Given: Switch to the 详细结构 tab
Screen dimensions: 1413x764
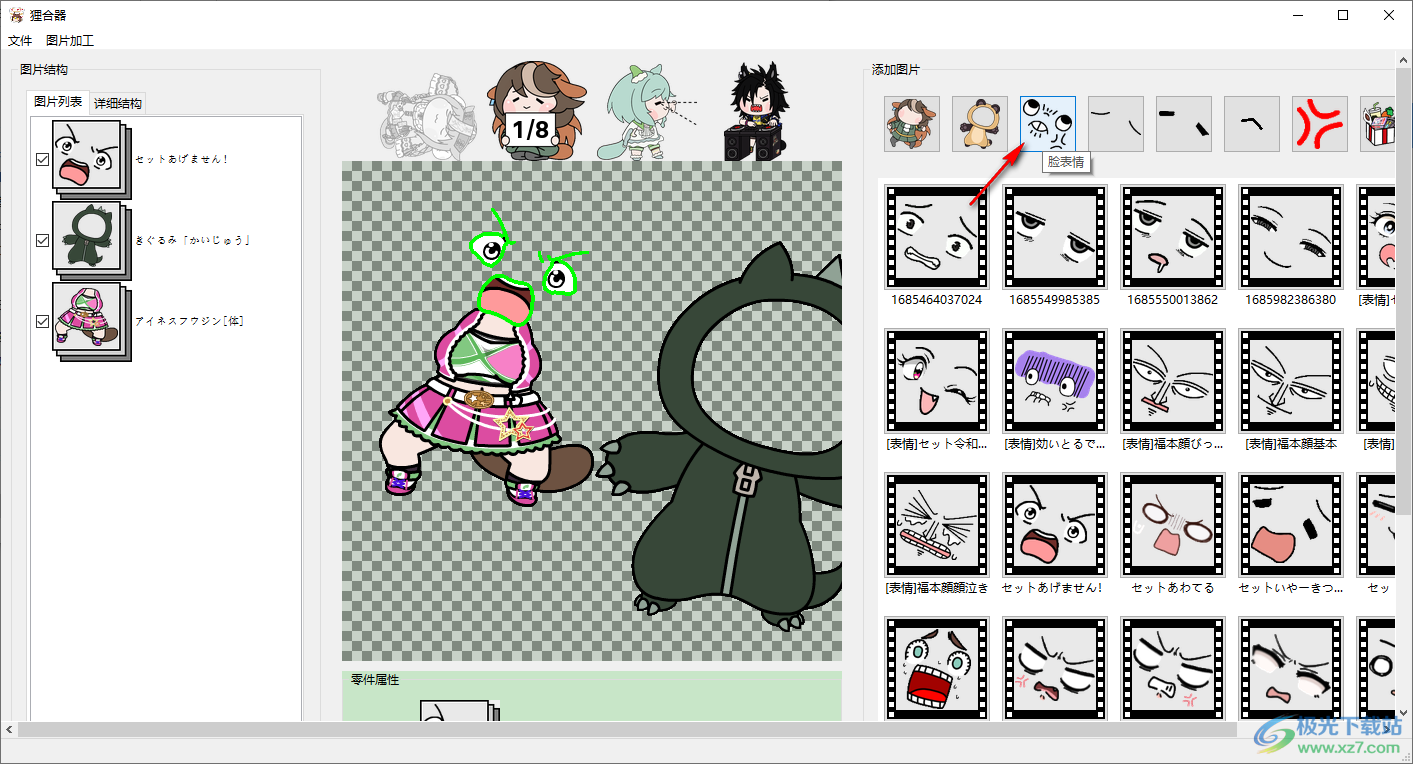Looking at the screenshot, I should click(x=118, y=103).
